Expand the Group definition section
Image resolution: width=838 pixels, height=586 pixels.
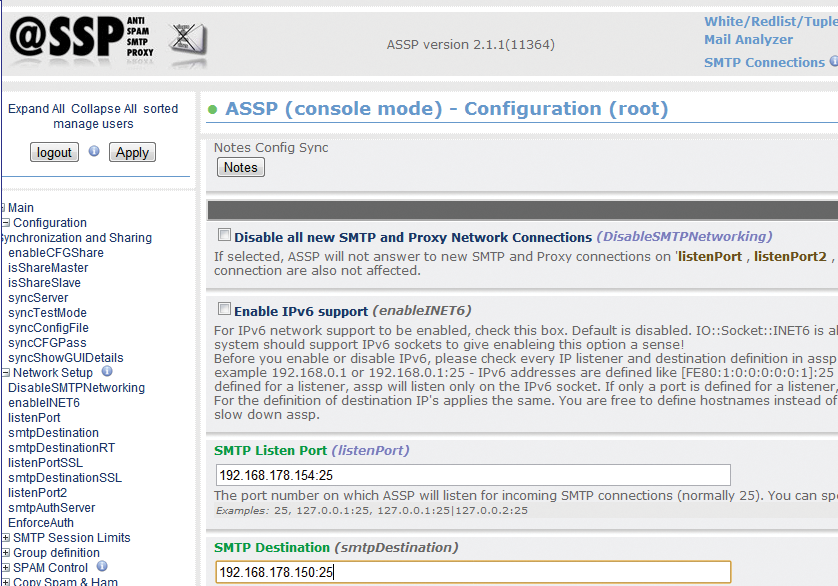click(6, 552)
